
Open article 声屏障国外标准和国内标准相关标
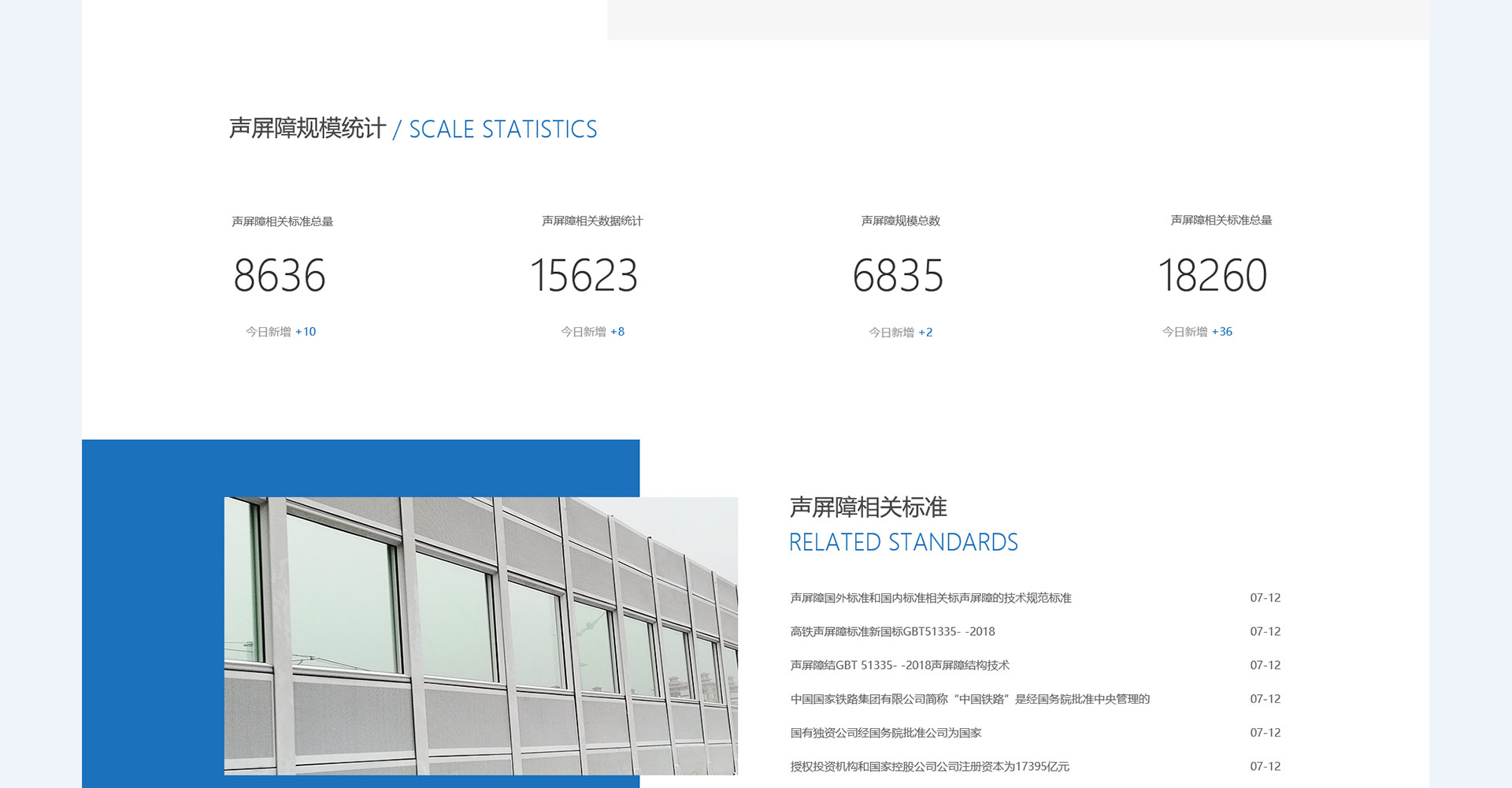pyautogui.click(x=930, y=598)
